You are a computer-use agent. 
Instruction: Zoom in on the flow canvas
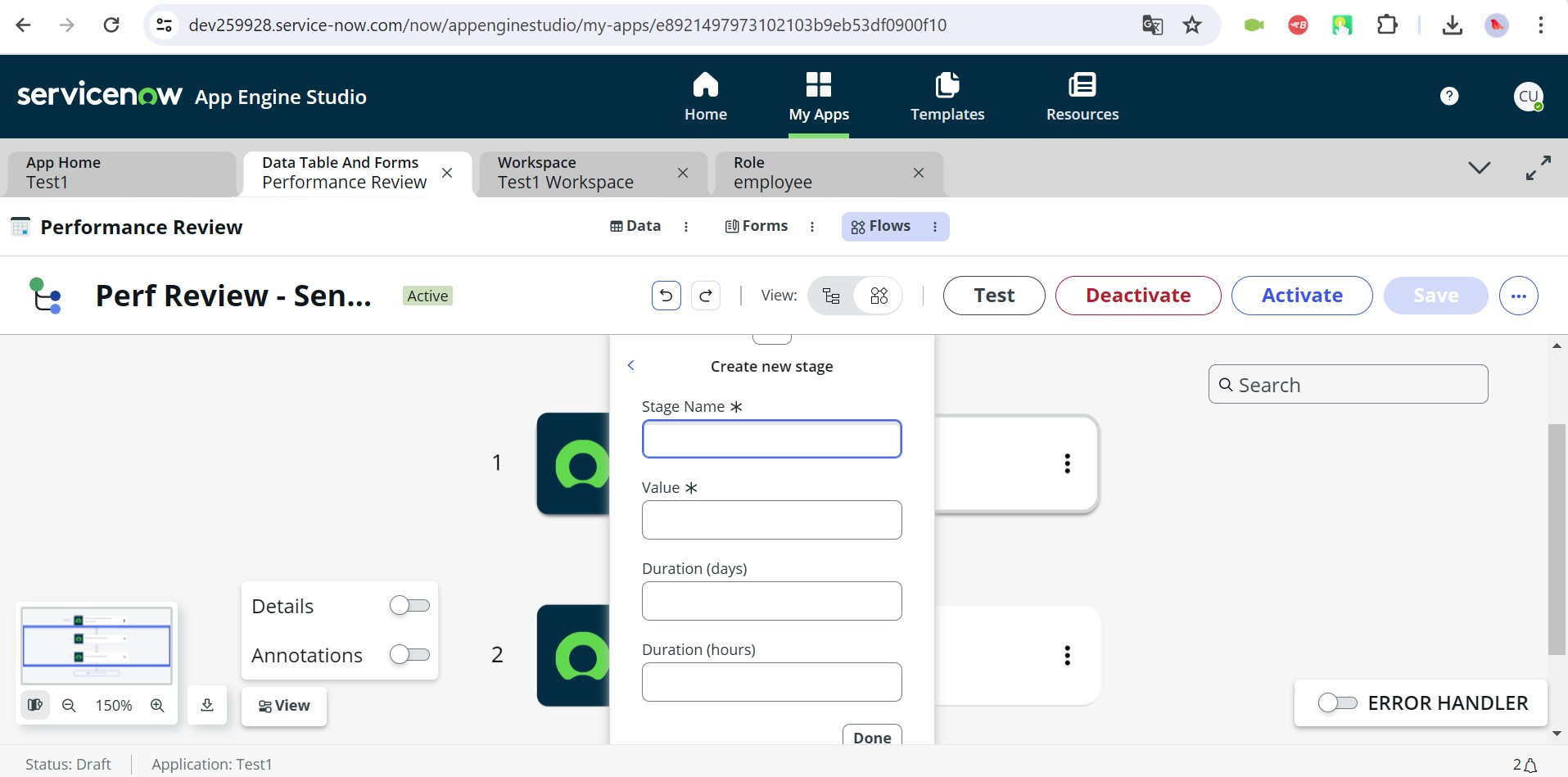[x=157, y=705]
